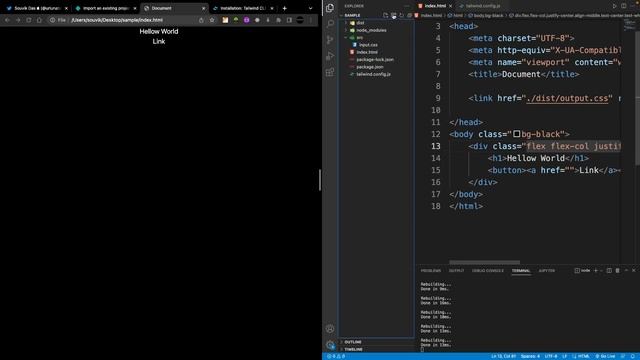
Task: Open input.css in Explorer
Action: point(376,45)
